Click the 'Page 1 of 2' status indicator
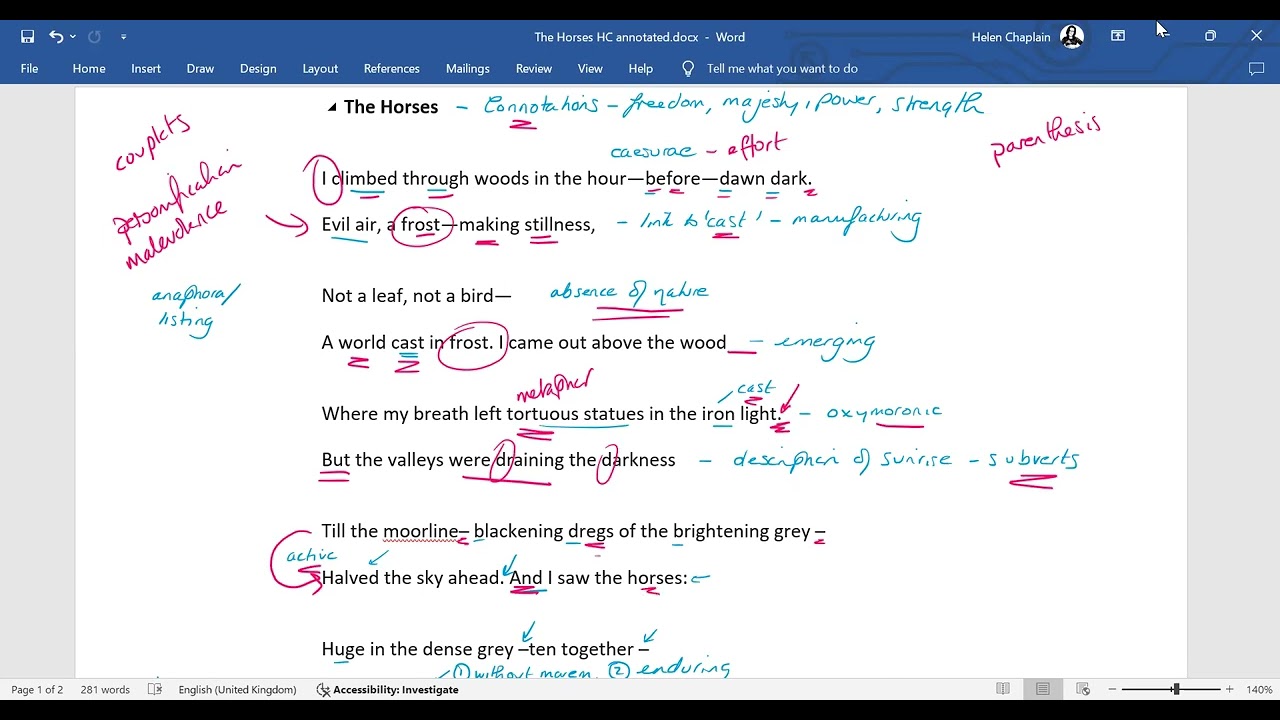This screenshot has width=1280, height=720. coord(37,690)
